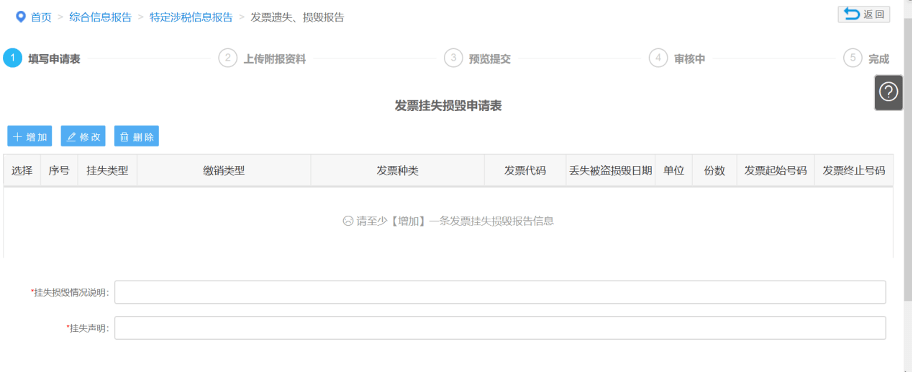Open the question mark help icon
912x372 pixels.
tap(888, 92)
